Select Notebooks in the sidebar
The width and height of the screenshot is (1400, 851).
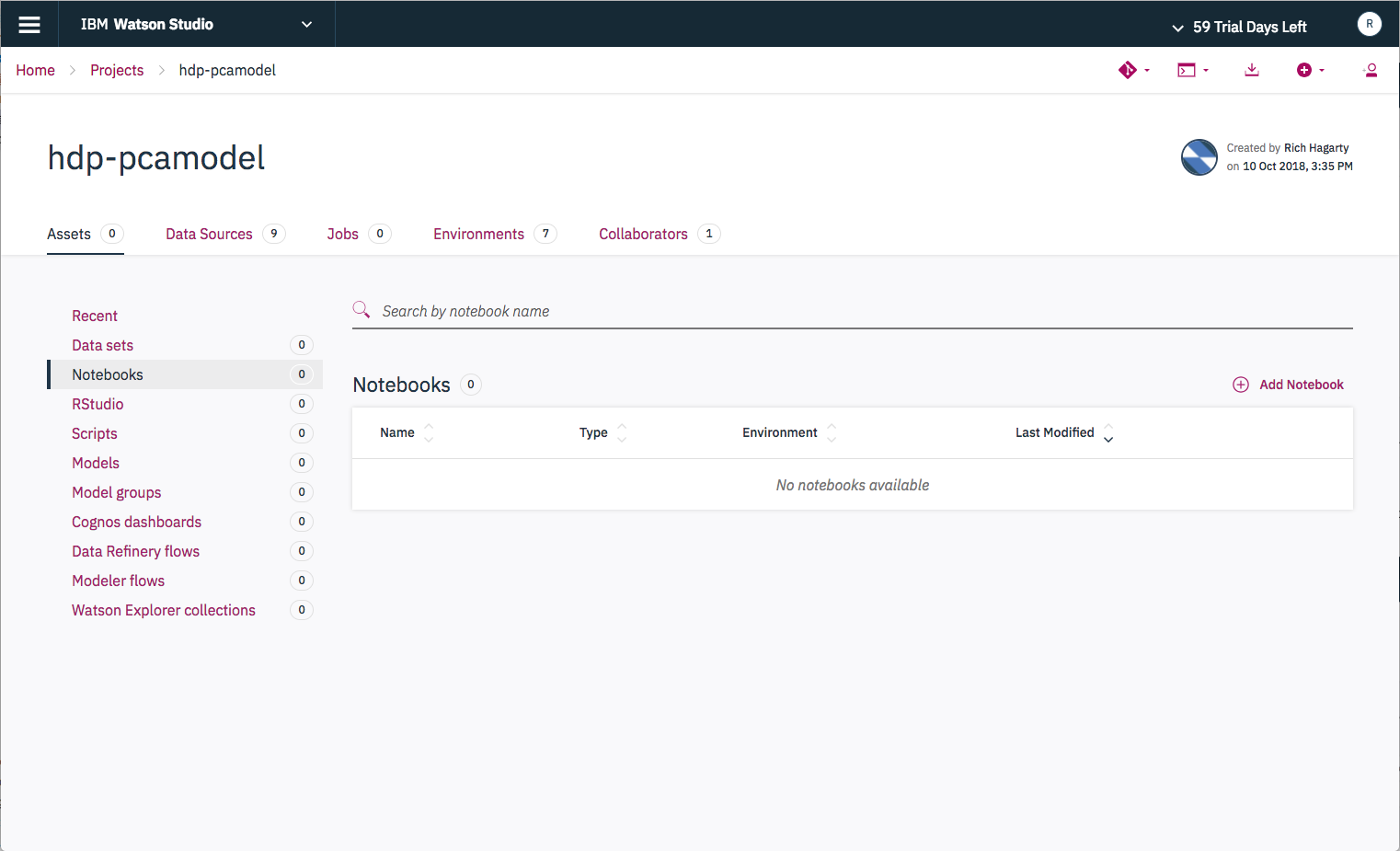pos(184,374)
